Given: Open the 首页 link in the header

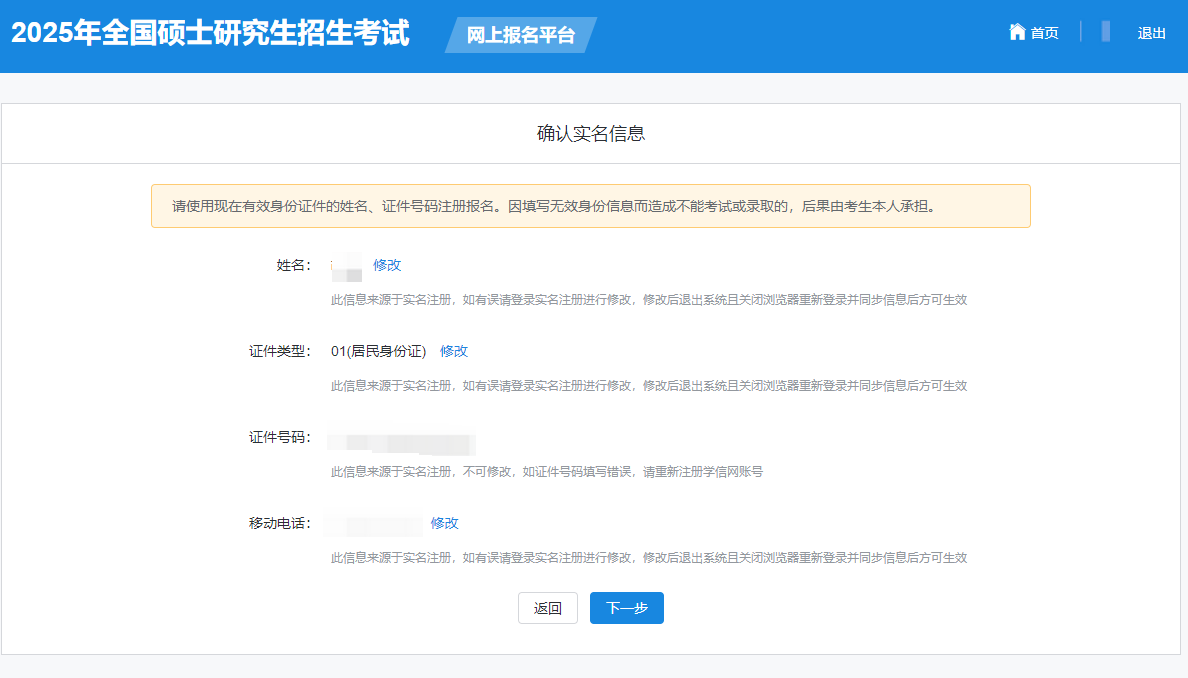Looking at the screenshot, I should (x=1044, y=33).
